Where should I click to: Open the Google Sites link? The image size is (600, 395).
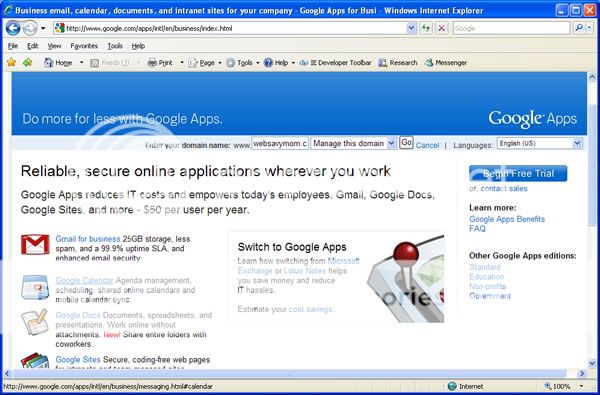pyautogui.click(x=78, y=360)
